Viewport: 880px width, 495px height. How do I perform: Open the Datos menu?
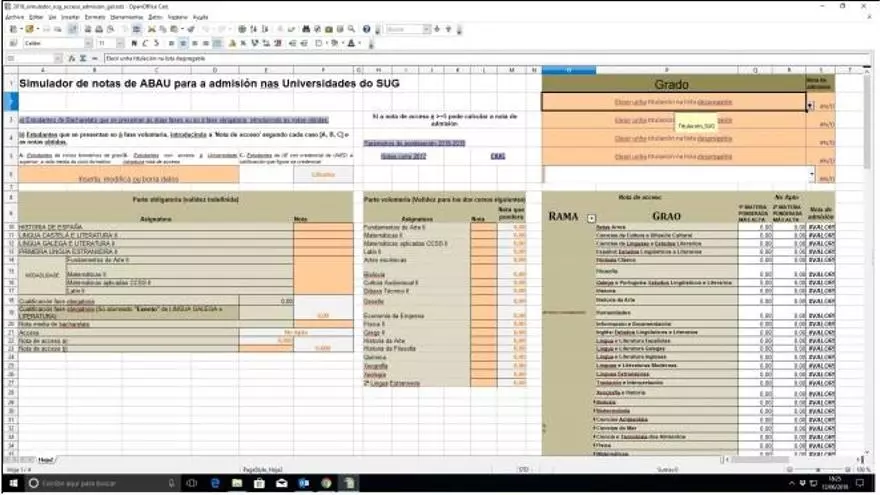(155, 17)
